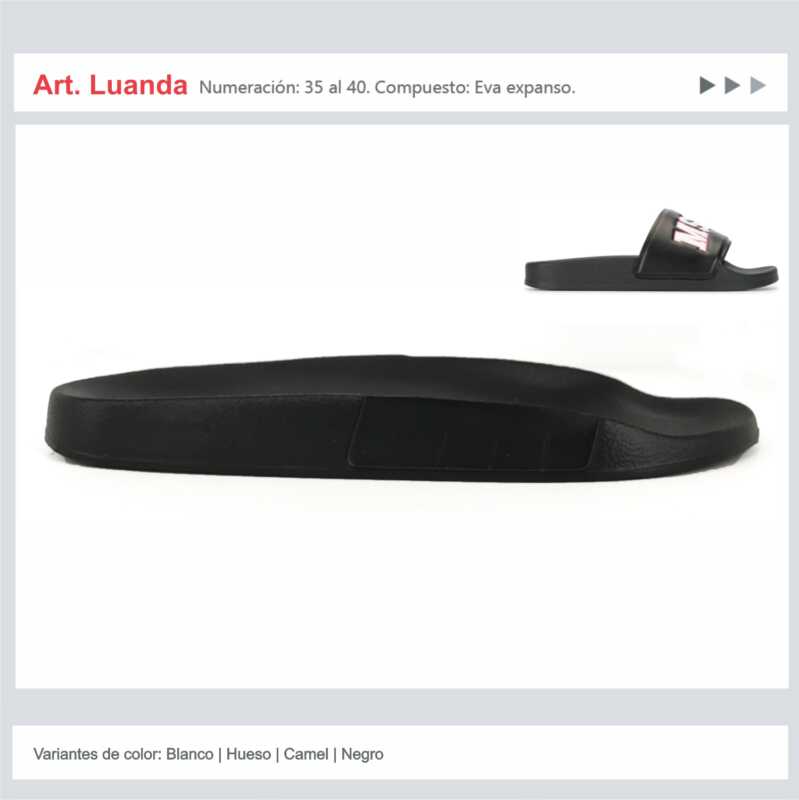Click the white header bar background
This screenshot has width=799, height=800.
401,82
